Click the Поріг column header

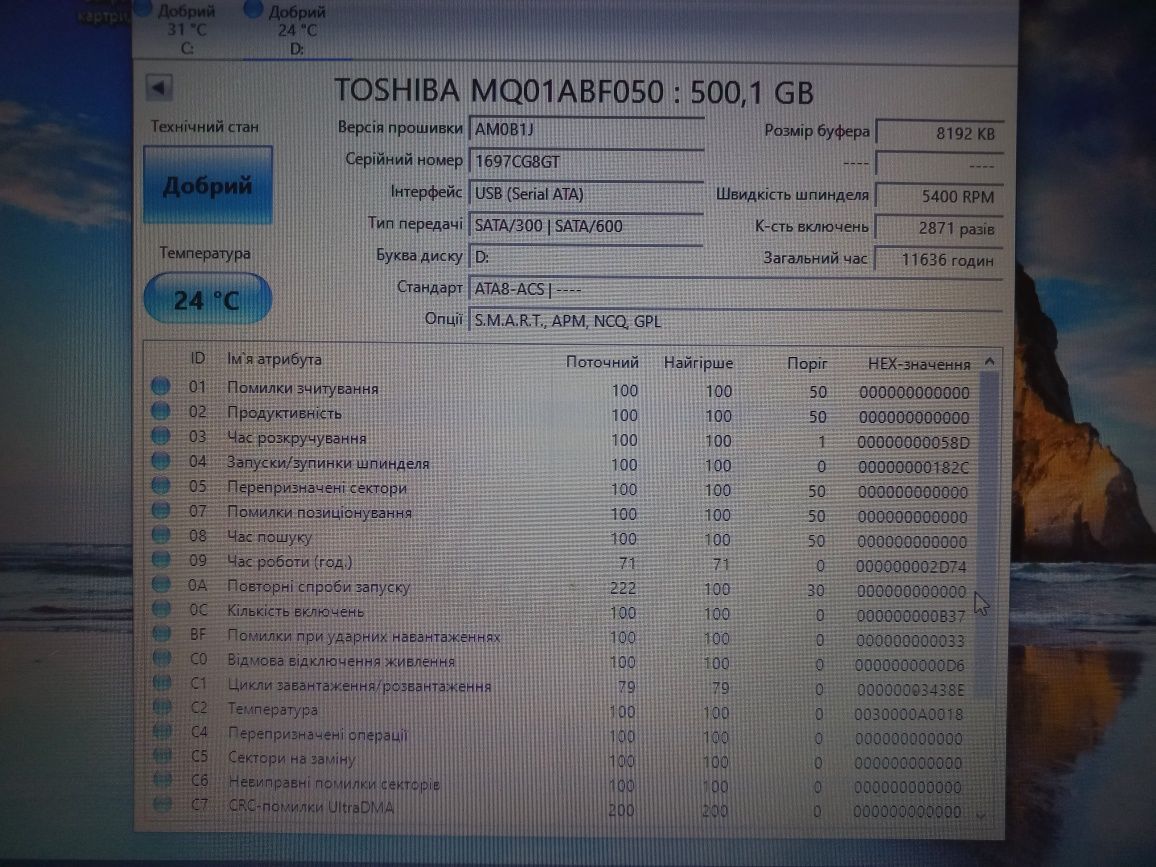coord(807,363)
